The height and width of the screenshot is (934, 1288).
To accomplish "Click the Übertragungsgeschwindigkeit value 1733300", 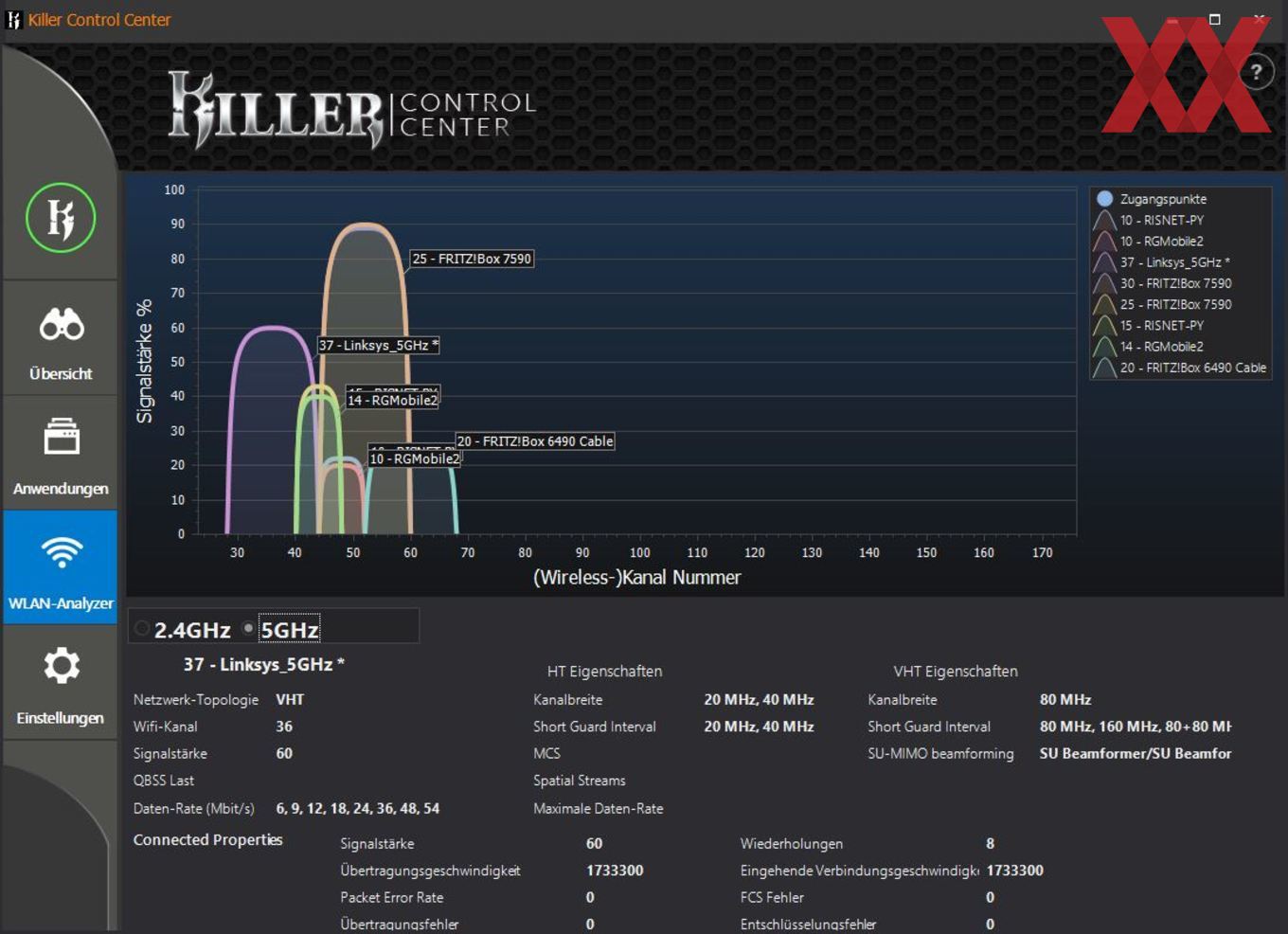I will click(615, 871).
